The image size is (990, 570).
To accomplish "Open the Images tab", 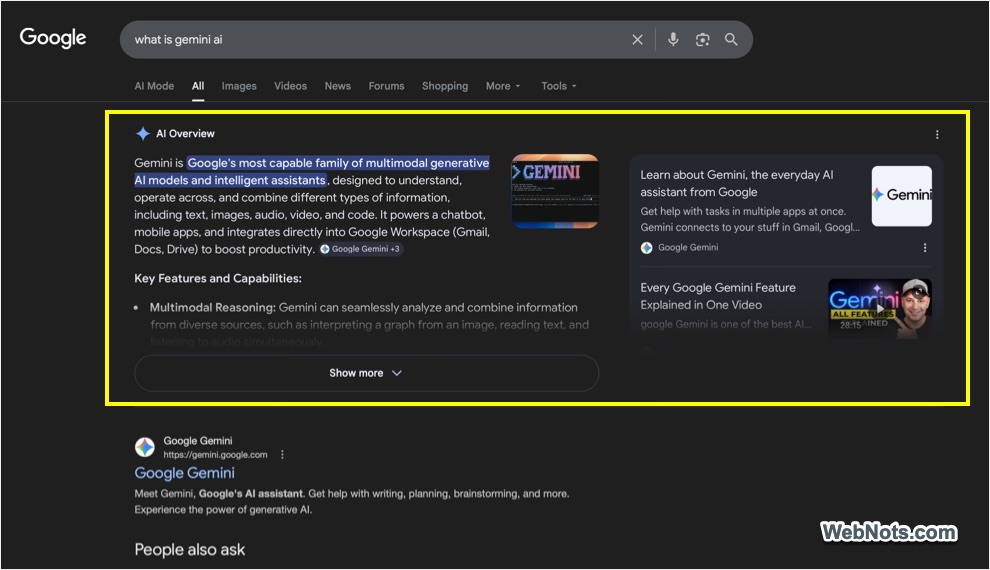I will (x=239, y=86).
